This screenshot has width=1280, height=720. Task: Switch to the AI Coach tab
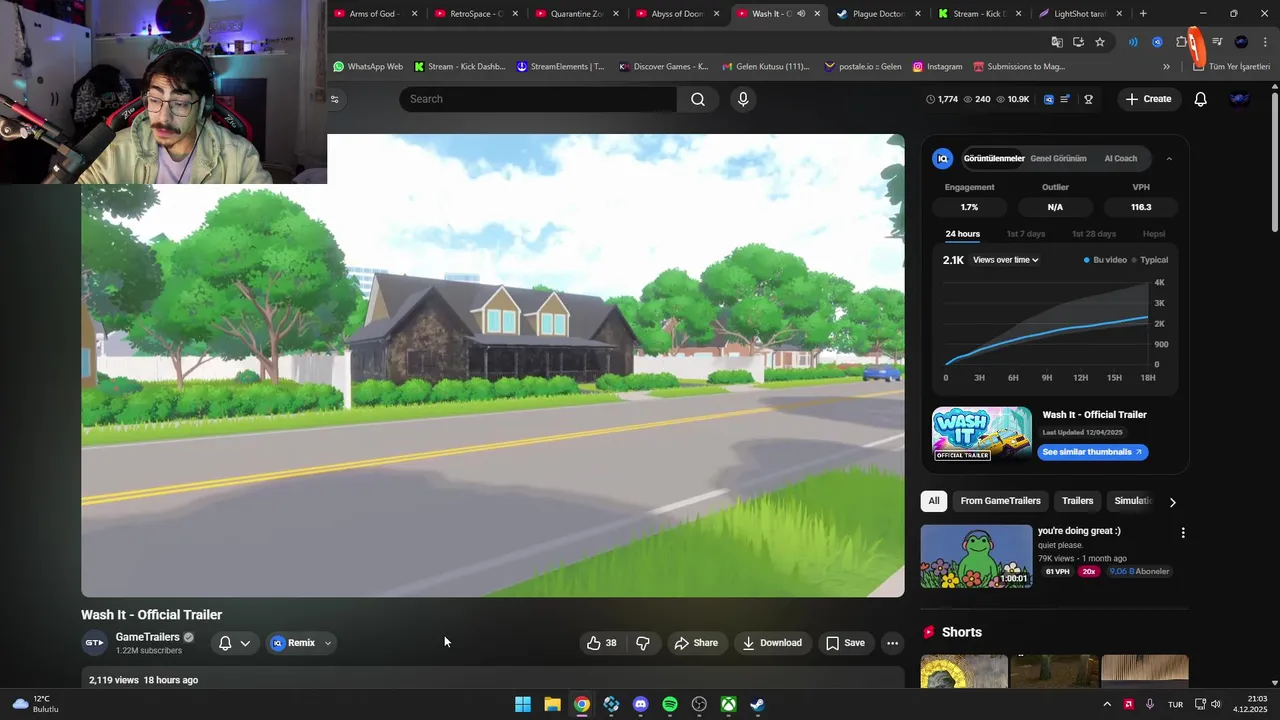click(x=1120, y=158)
